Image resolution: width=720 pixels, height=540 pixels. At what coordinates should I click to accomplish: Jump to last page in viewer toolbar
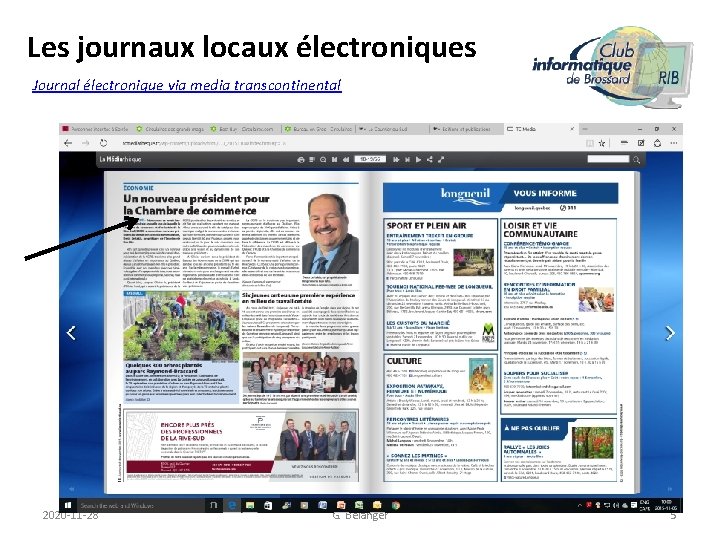pos(407,159)
